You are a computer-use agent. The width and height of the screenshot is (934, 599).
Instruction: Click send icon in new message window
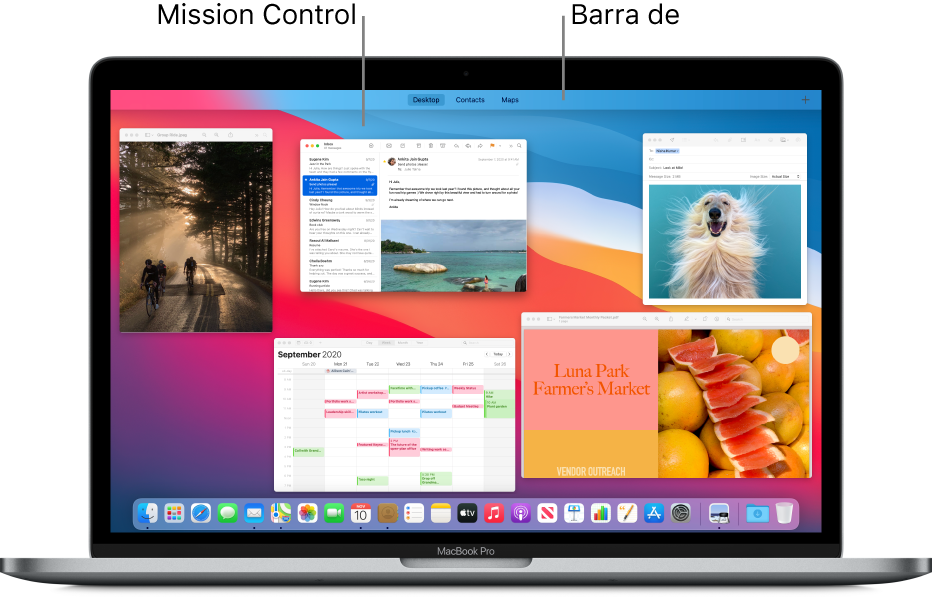(672, 140)
